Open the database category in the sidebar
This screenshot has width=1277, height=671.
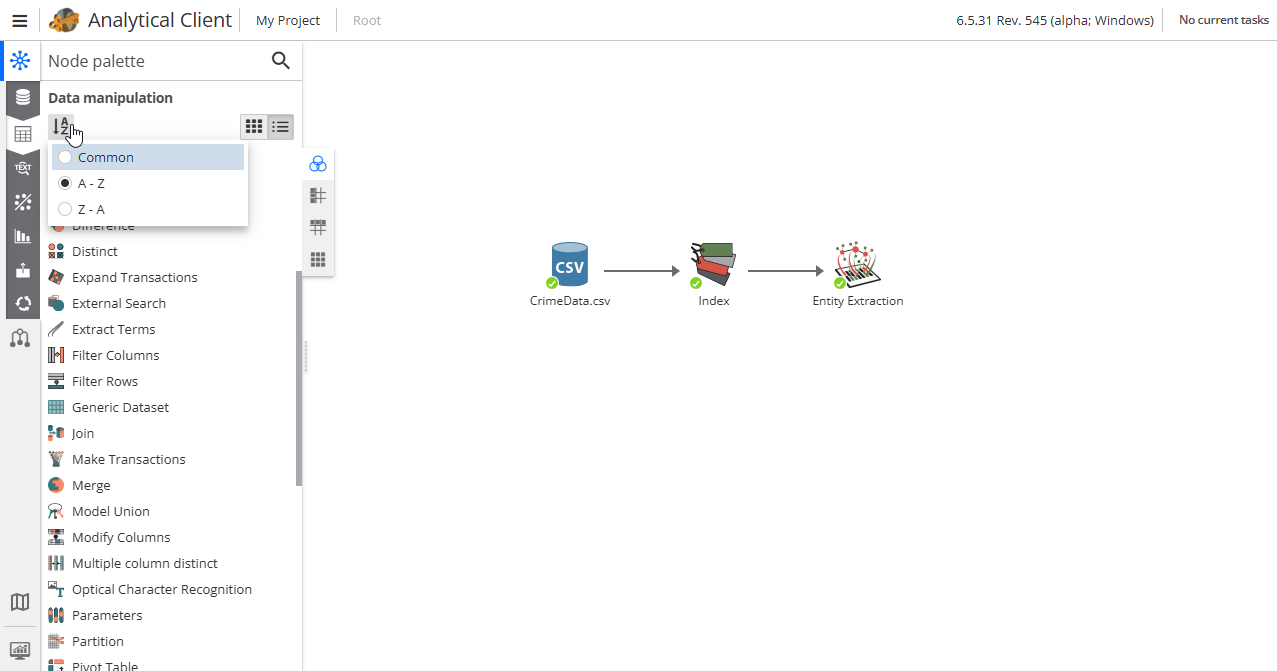pos(21,97)
